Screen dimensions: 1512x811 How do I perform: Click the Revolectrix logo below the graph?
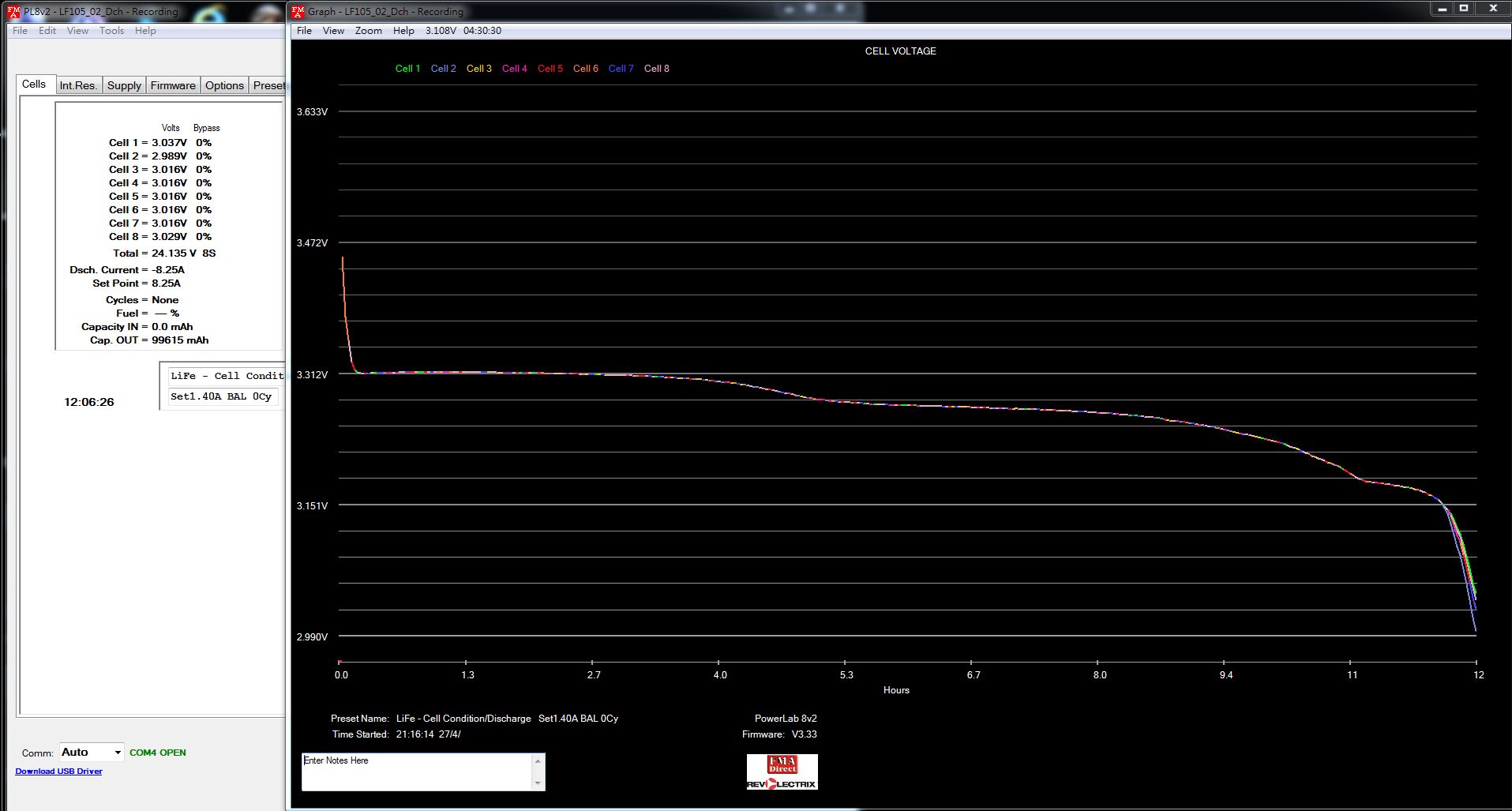tap(782, 783)
